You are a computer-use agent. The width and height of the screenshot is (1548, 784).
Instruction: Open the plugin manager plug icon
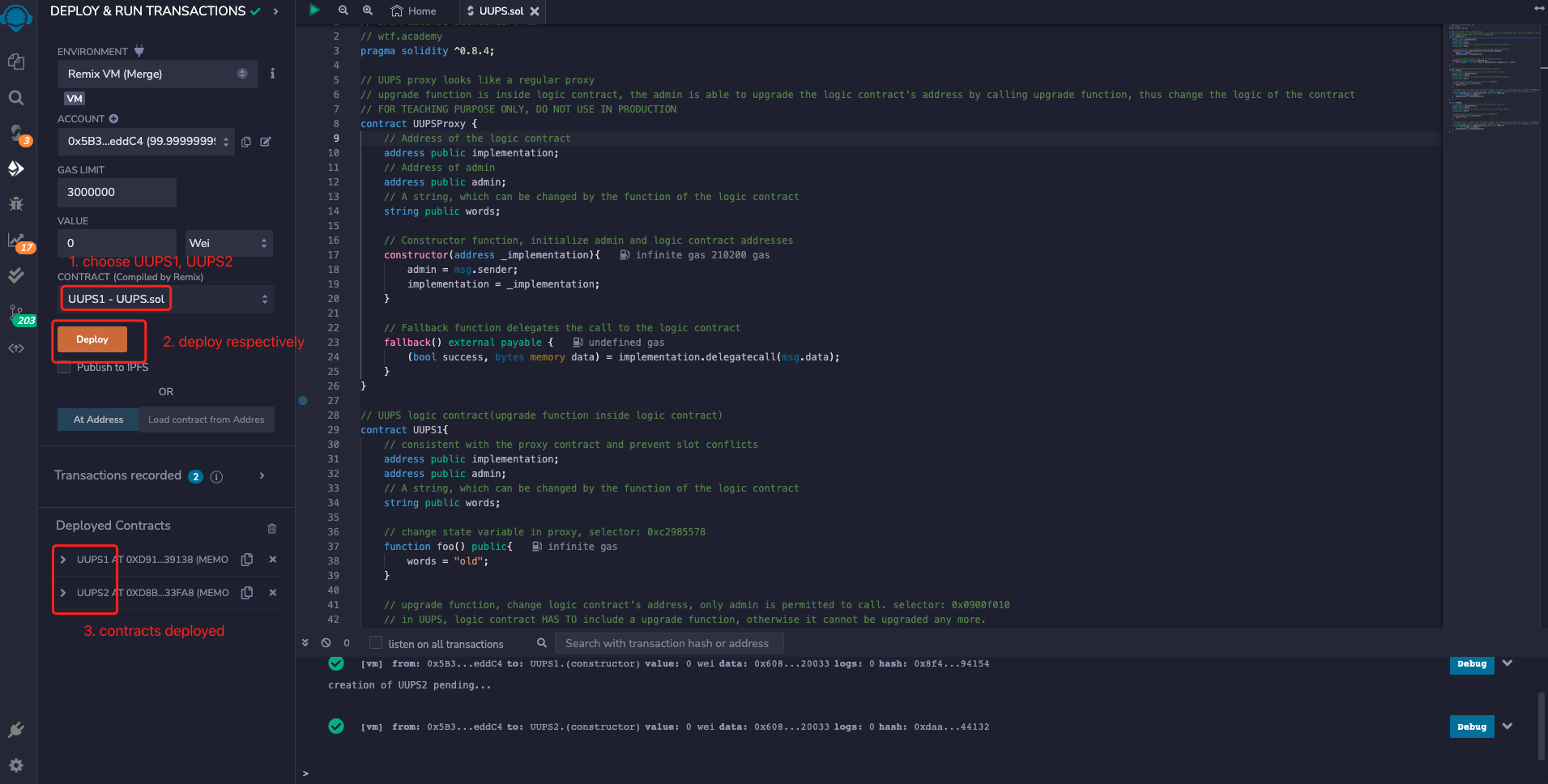(x=16, y=730)
